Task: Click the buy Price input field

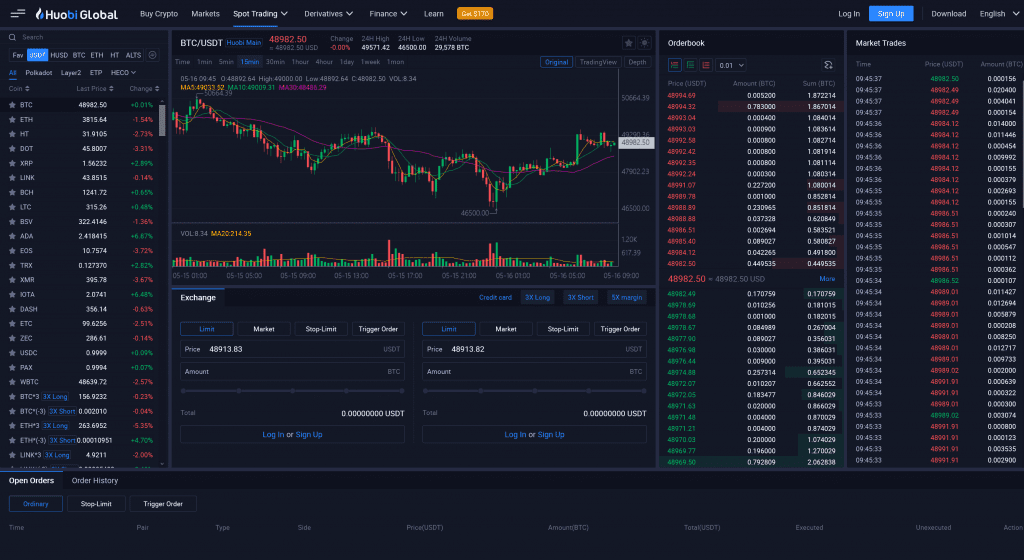Action: pos(292,349)
